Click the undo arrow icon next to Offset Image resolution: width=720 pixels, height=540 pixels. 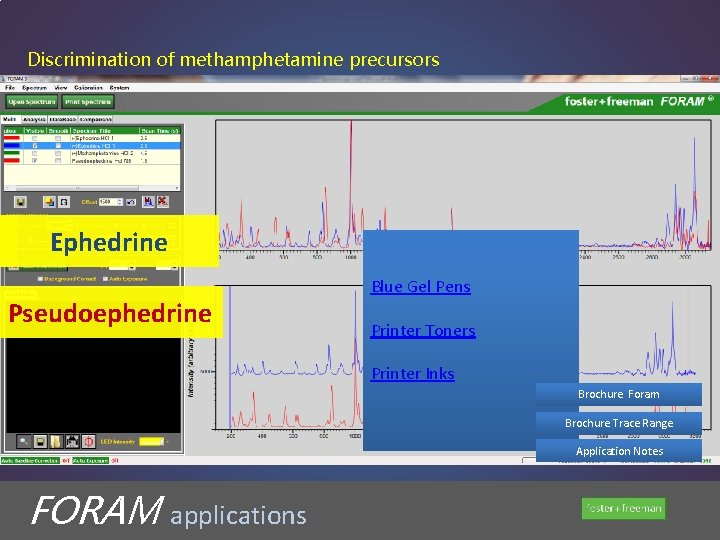131,202
